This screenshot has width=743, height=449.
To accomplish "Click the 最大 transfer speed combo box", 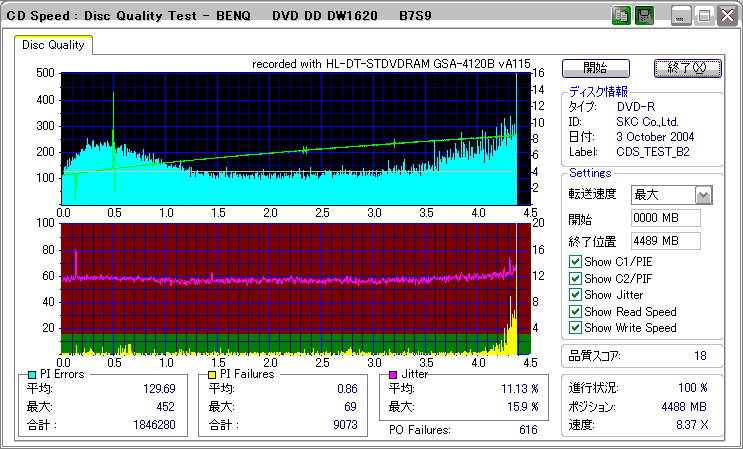I will tap(672, 195).
